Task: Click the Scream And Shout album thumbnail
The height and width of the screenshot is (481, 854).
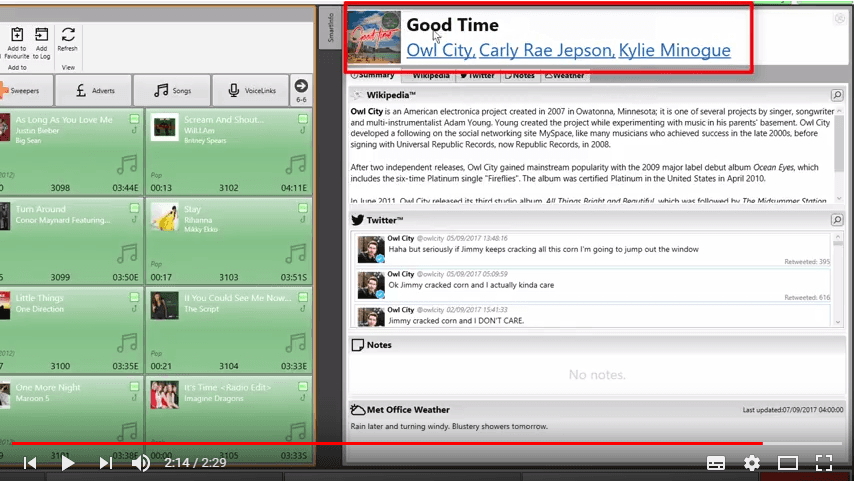Action: pos(164,127)
